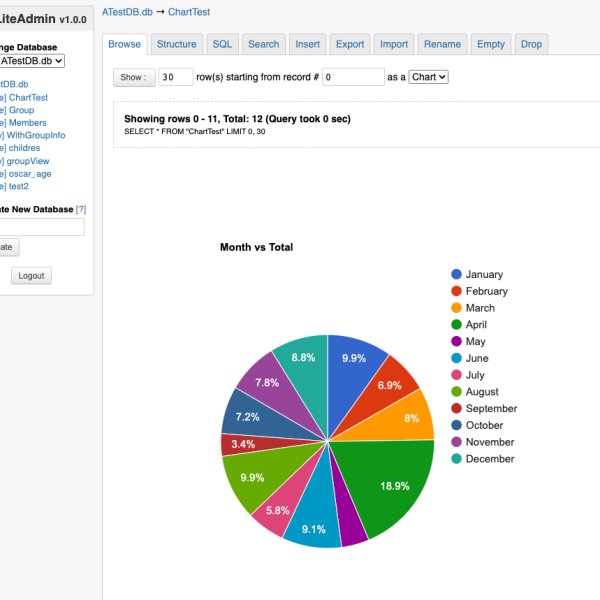The width and height of the screenshot is (600, 600).
Task: Select the Insert tab
Action: [x=308, y=44]
